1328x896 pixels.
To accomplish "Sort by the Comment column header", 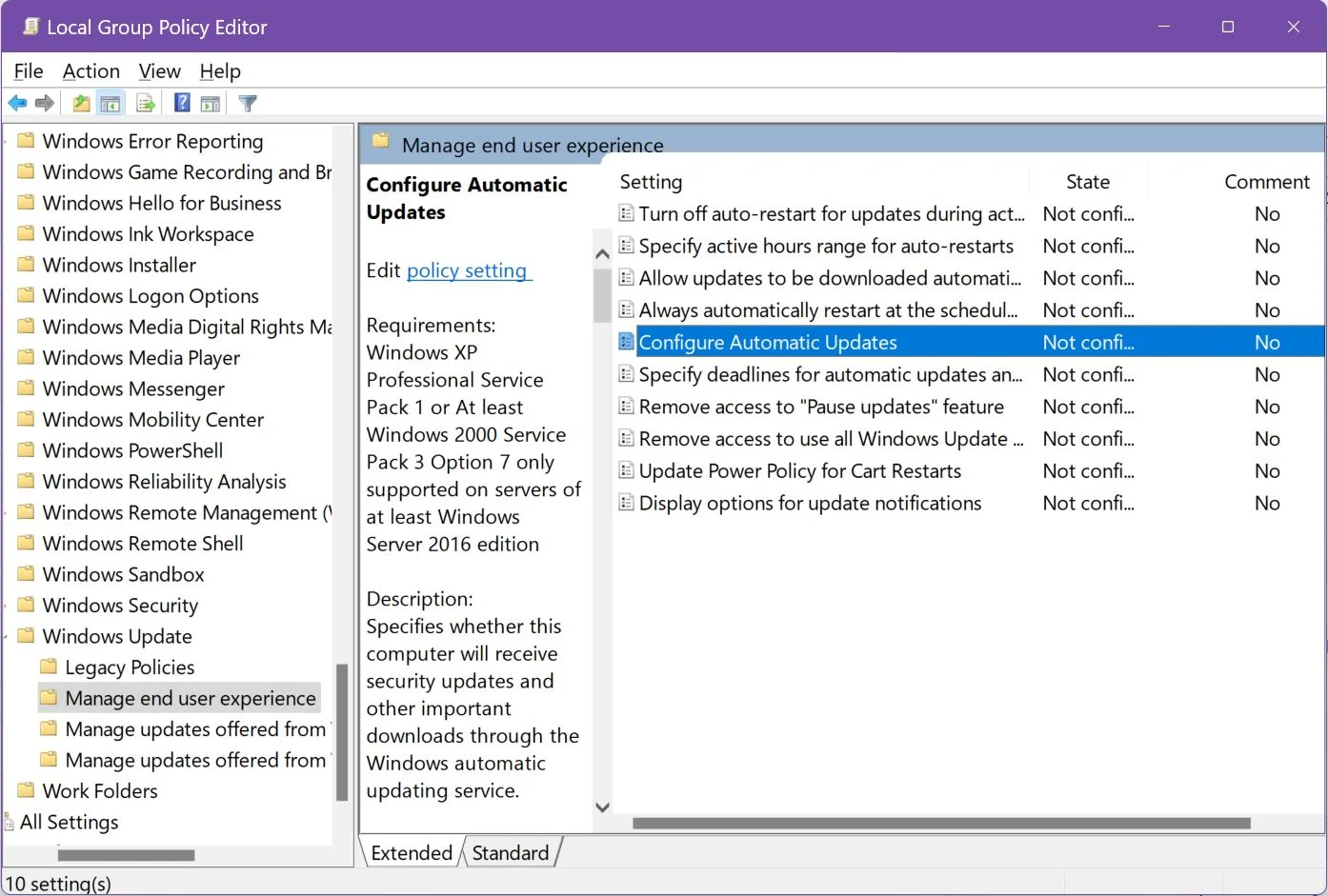I will 1266,182.
